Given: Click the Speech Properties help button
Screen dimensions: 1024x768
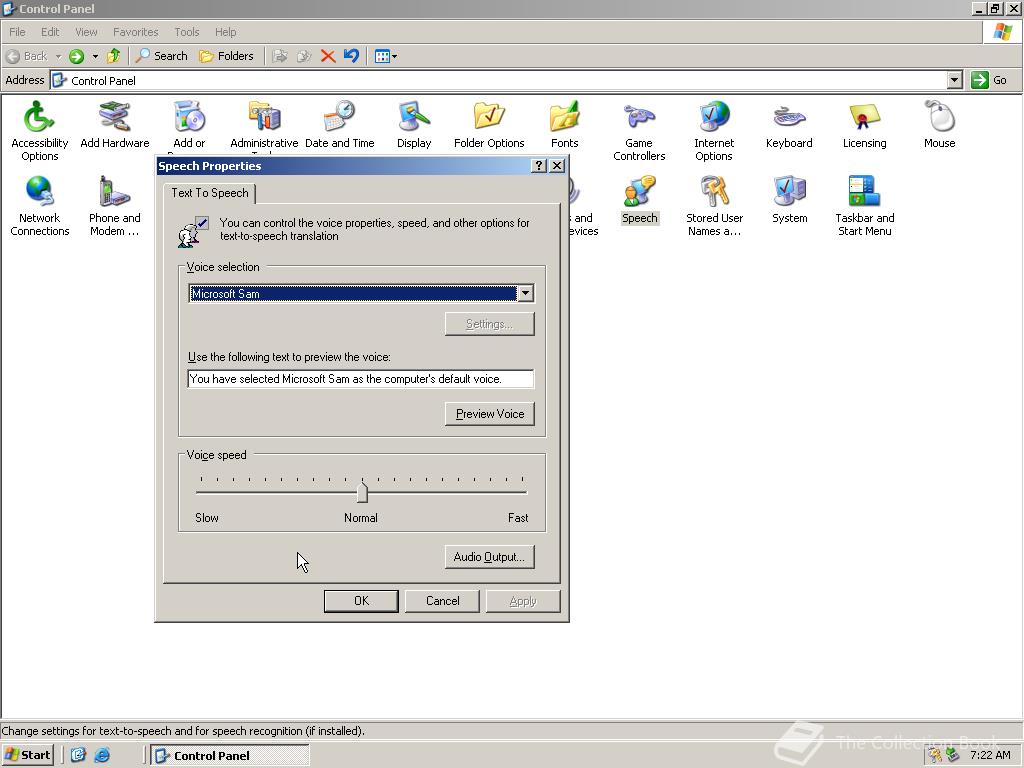Looking at the screenshot, I should tap(539, 166).
